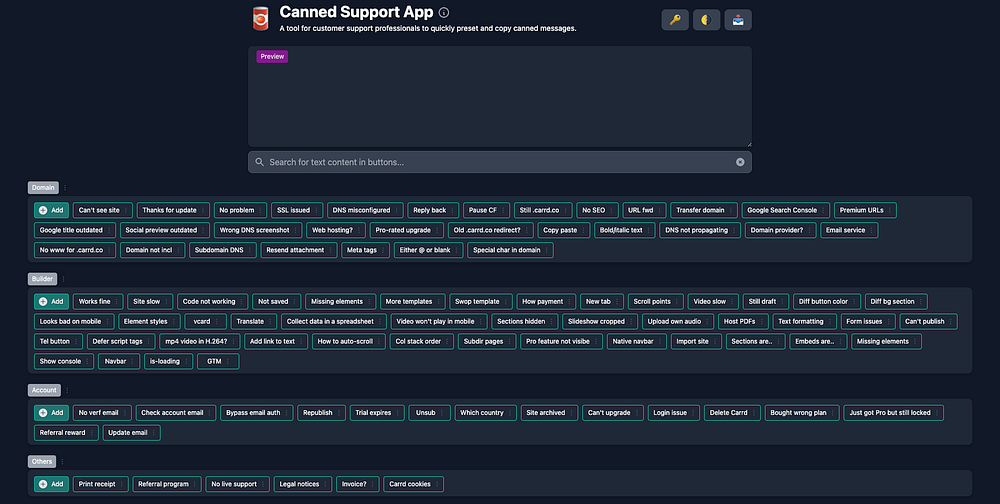Click the plus icon on the Builder Add button
Image resolution: width=1000 pixels, height=504 pixels.
coord(43,301)
